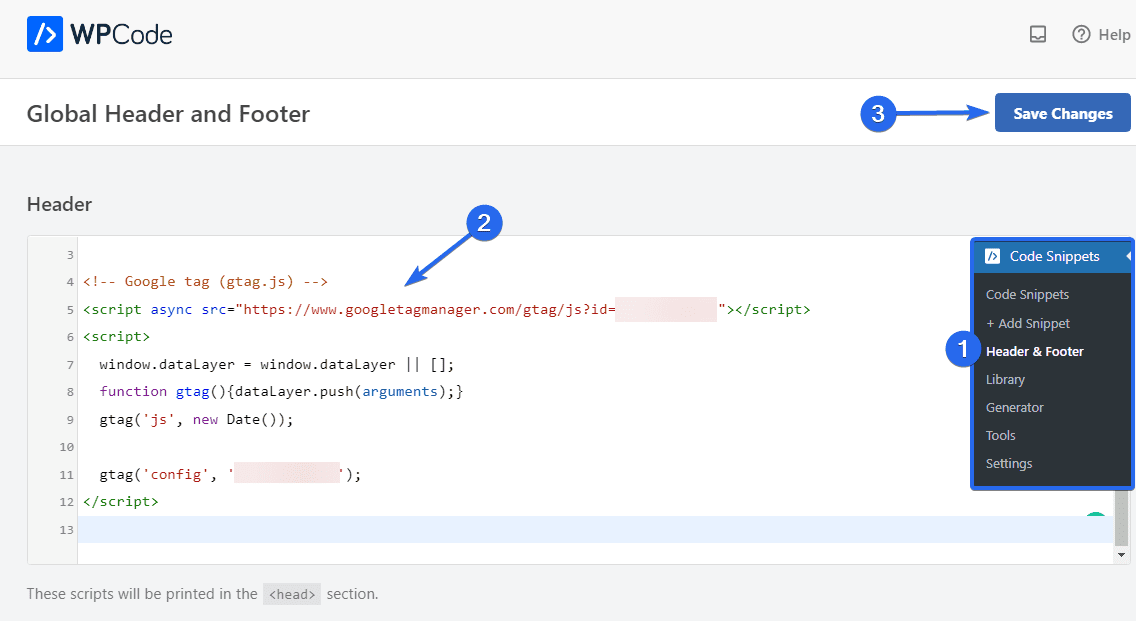Click the Global Header and Footer title
Screen dimensions: 1136x621
pyautogui.click(x=168, y=114)
